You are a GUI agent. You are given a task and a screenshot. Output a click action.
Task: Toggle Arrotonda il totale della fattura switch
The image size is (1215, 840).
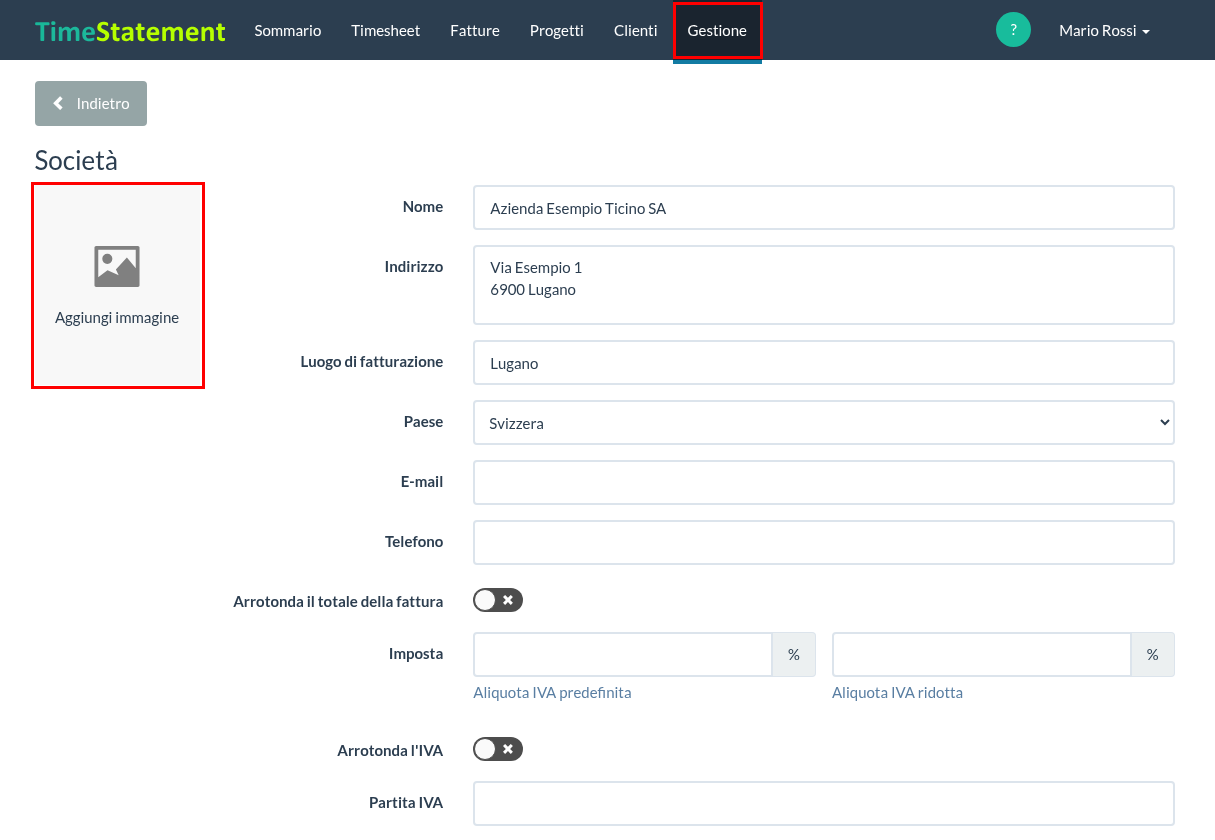tap(498, 600)
